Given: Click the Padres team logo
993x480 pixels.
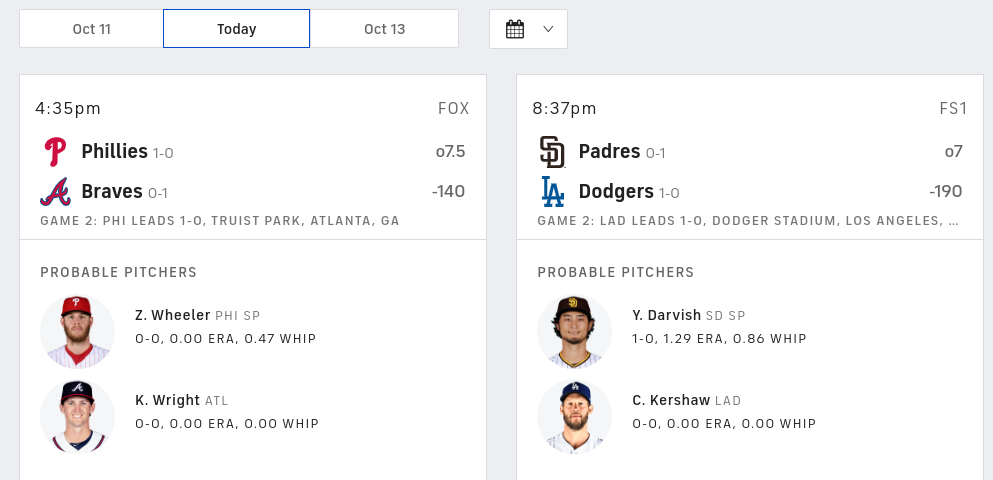Looking at the screenshot, I should 552,152.
